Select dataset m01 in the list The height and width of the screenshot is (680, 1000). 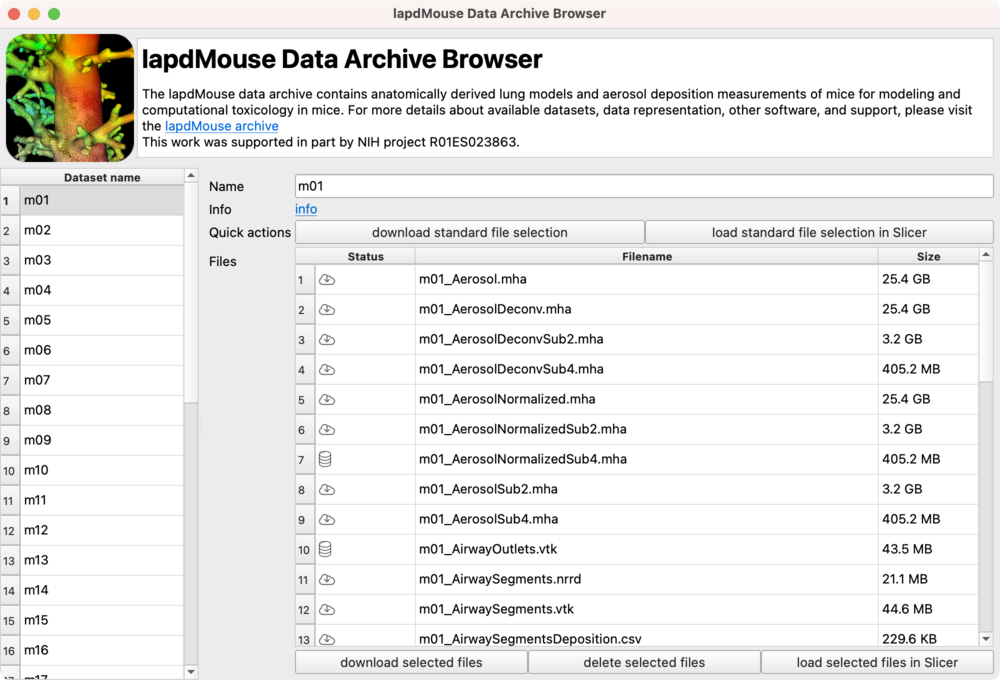point(102,200)
